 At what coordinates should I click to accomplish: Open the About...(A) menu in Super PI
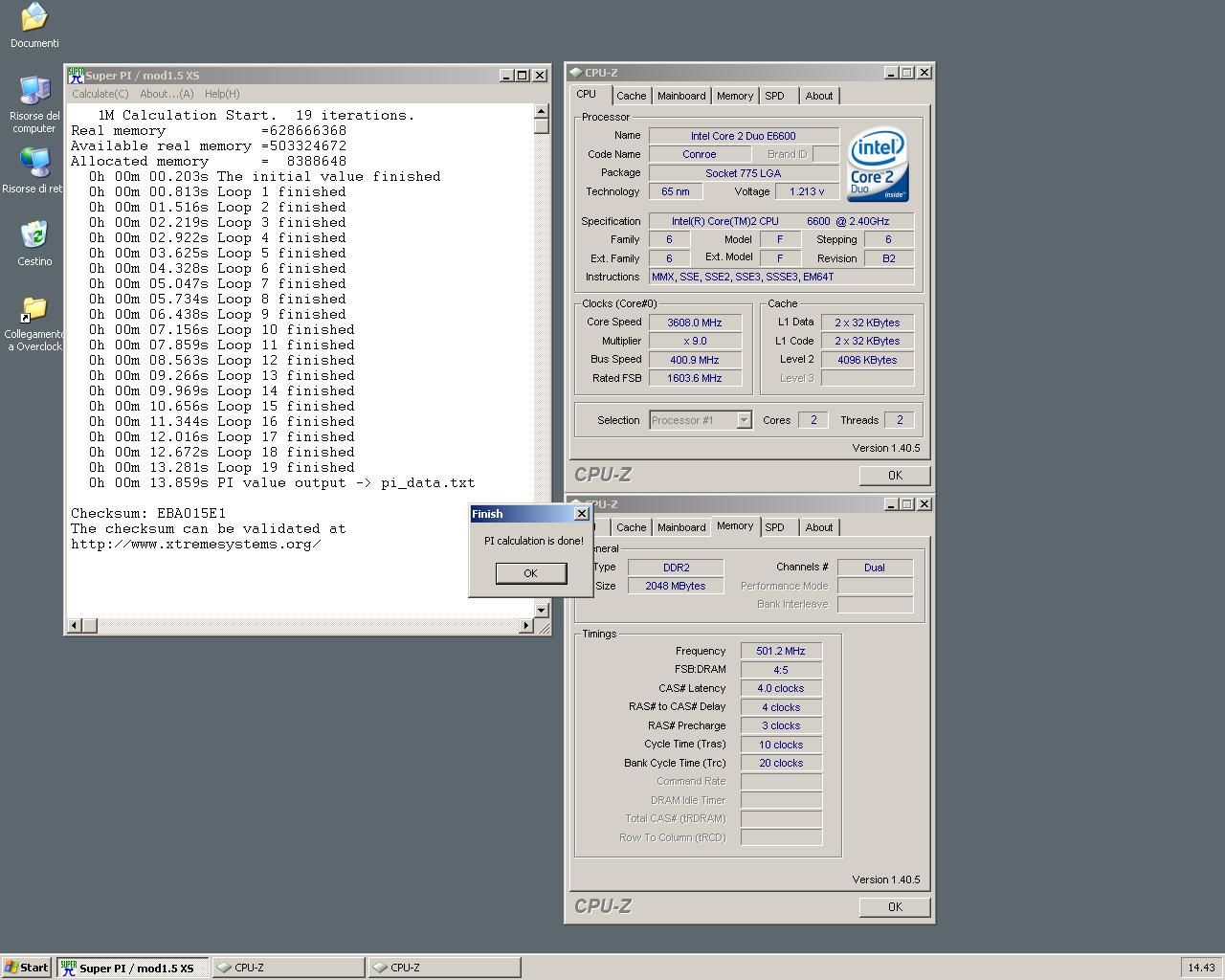point(167,94)
